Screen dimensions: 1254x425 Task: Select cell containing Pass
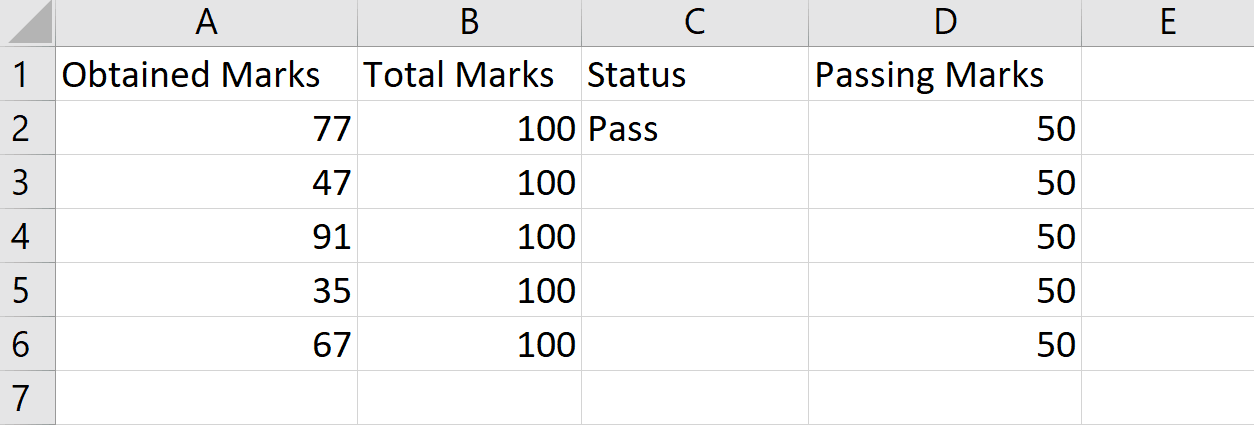click(x=695, y=128)
